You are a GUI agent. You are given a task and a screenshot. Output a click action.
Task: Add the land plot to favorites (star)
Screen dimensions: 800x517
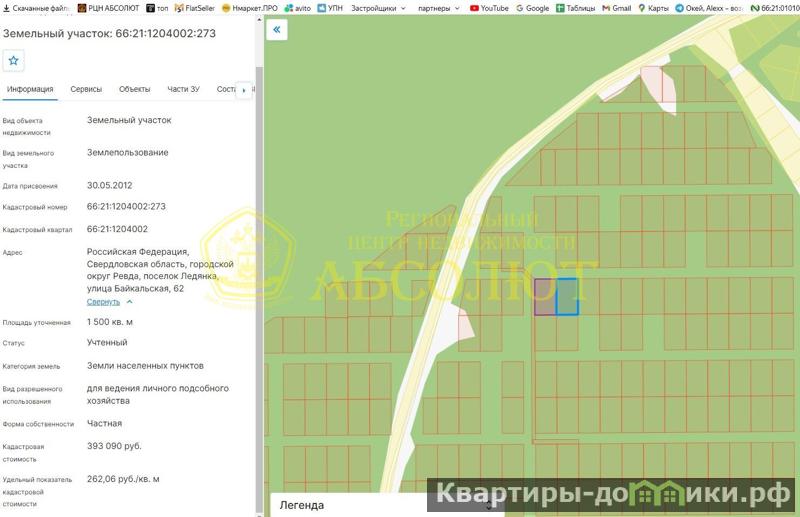(x=14, y=61)
